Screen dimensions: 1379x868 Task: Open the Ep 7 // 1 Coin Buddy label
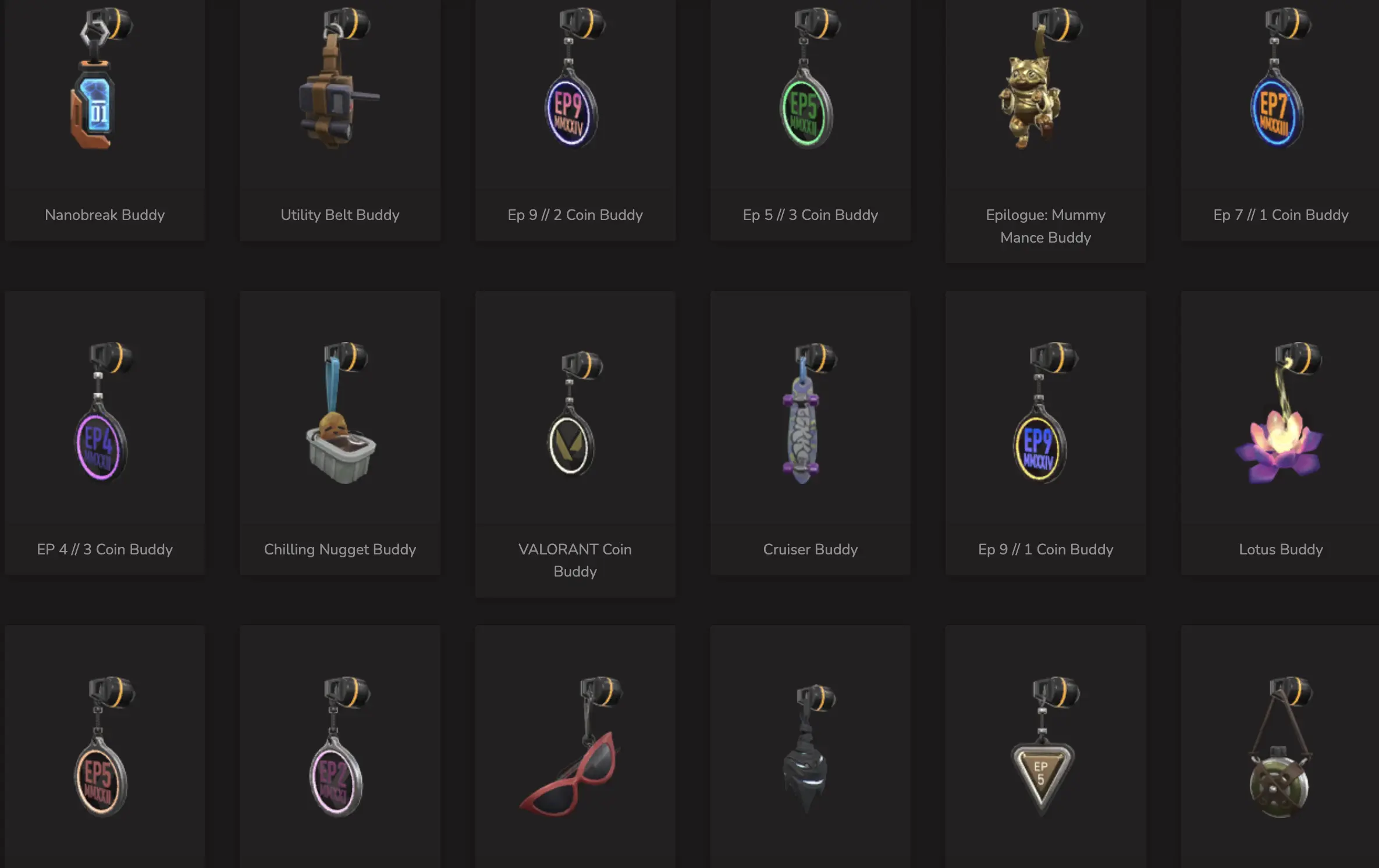coord(1281,215)
